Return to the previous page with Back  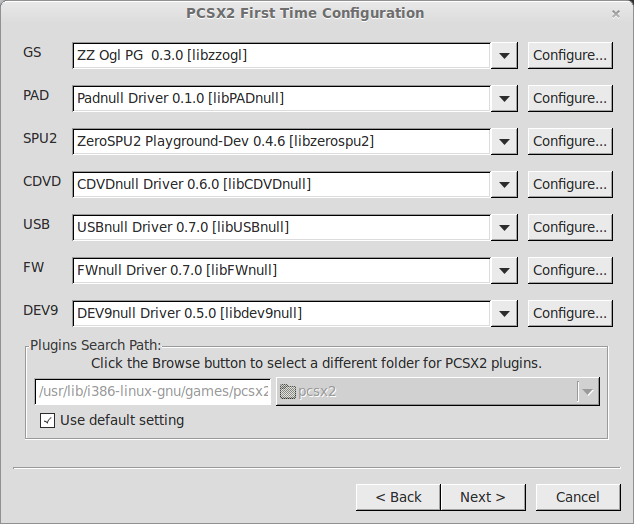[x=399, y=497]
